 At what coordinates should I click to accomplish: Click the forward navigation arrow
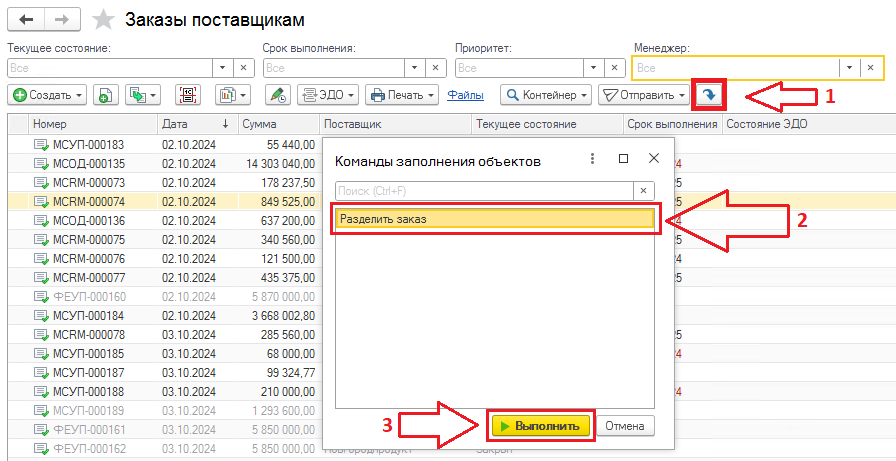[61, 20]
